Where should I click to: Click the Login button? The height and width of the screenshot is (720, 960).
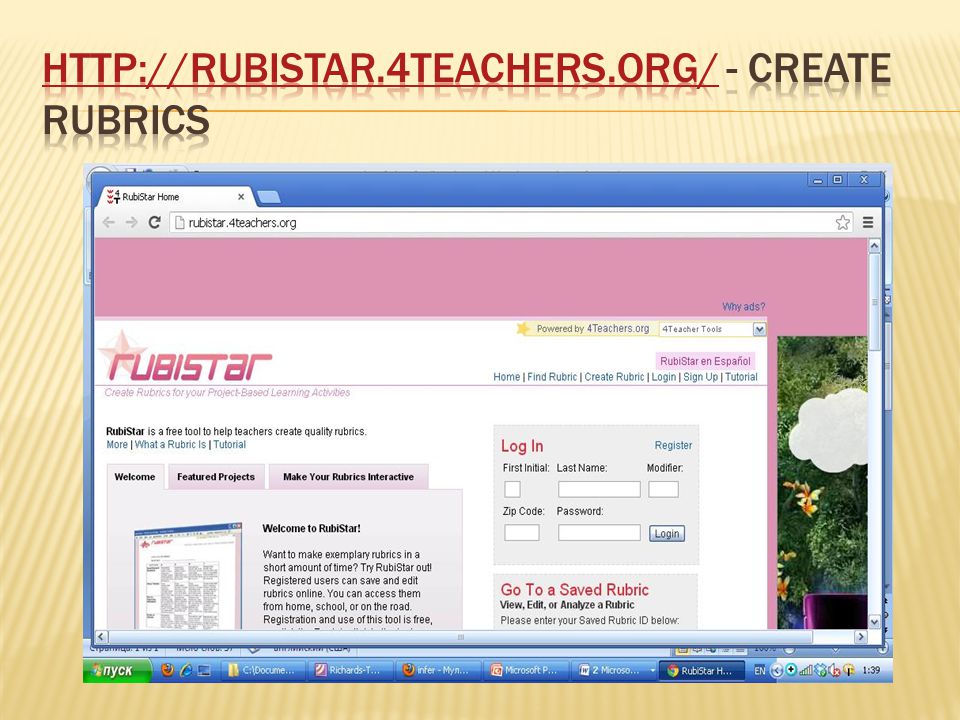tap(667, 534)
